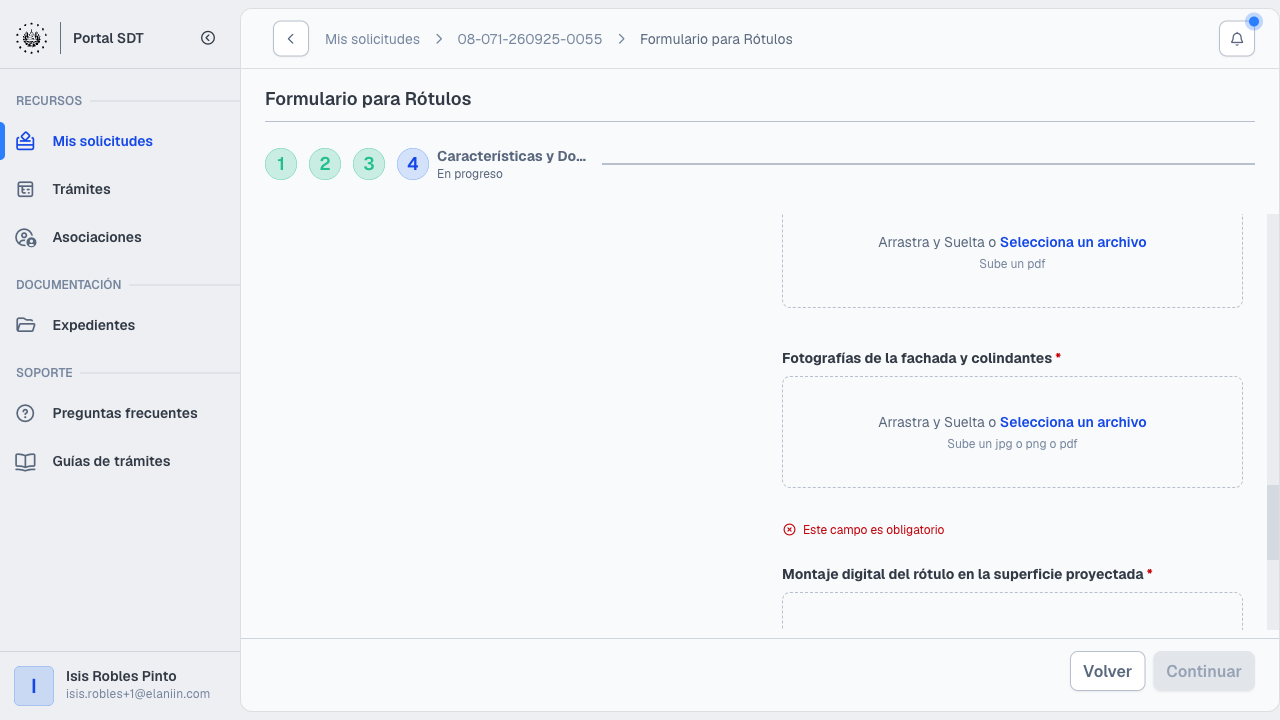This screenshot has height=720, width=1280.
Task: Click the Asociaciones user icon
Action: pos(26,237)
